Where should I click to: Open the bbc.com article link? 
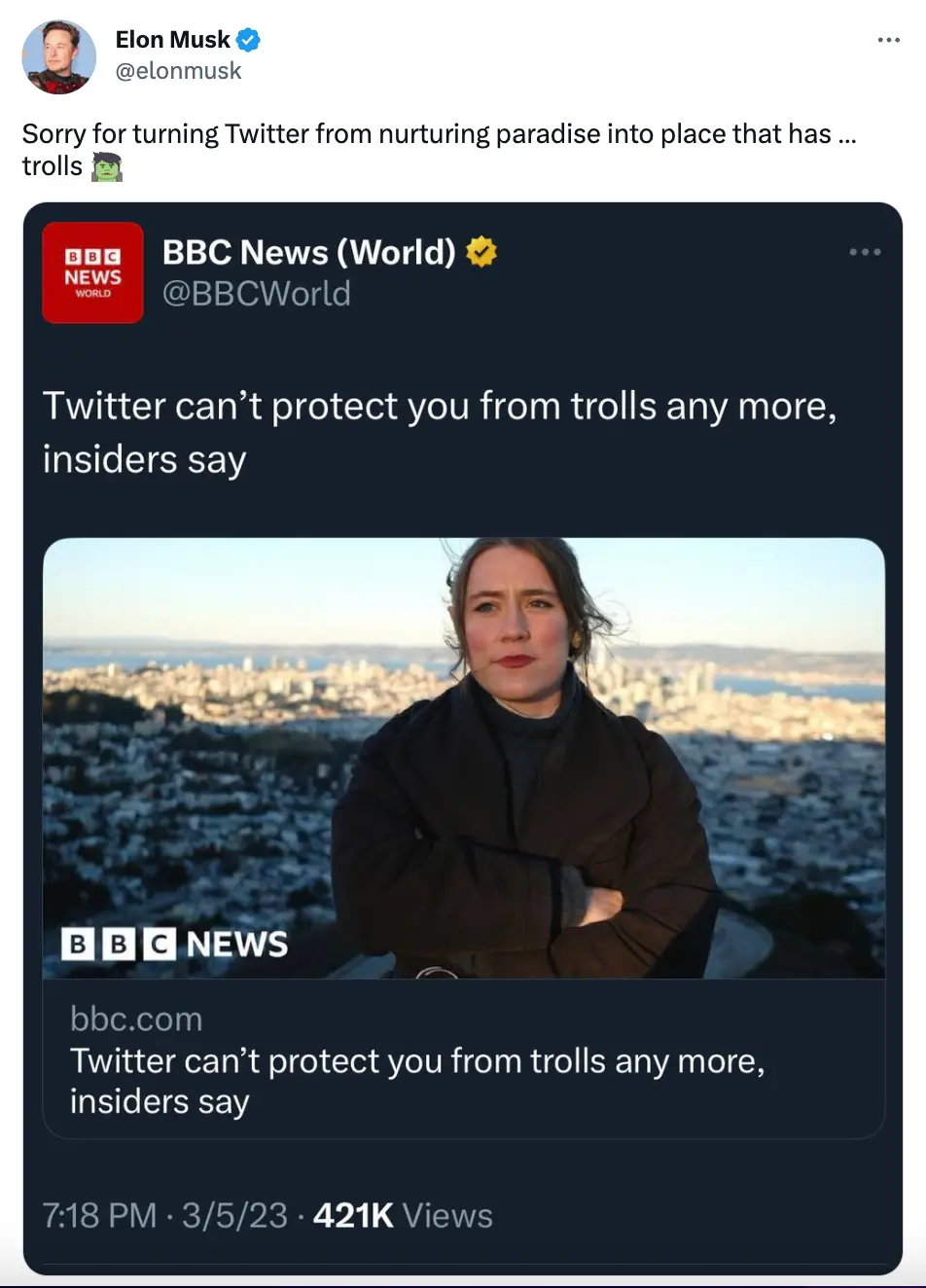tap(136, 1019)
